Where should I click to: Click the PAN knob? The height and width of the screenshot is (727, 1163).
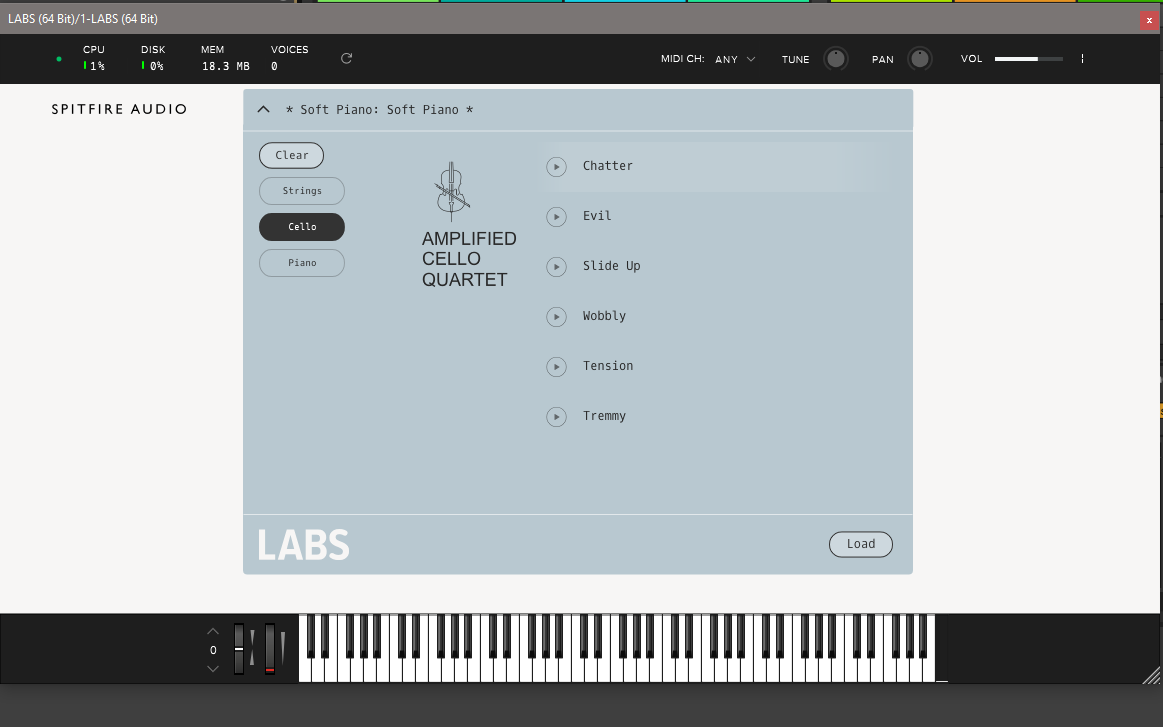point(920,59)
